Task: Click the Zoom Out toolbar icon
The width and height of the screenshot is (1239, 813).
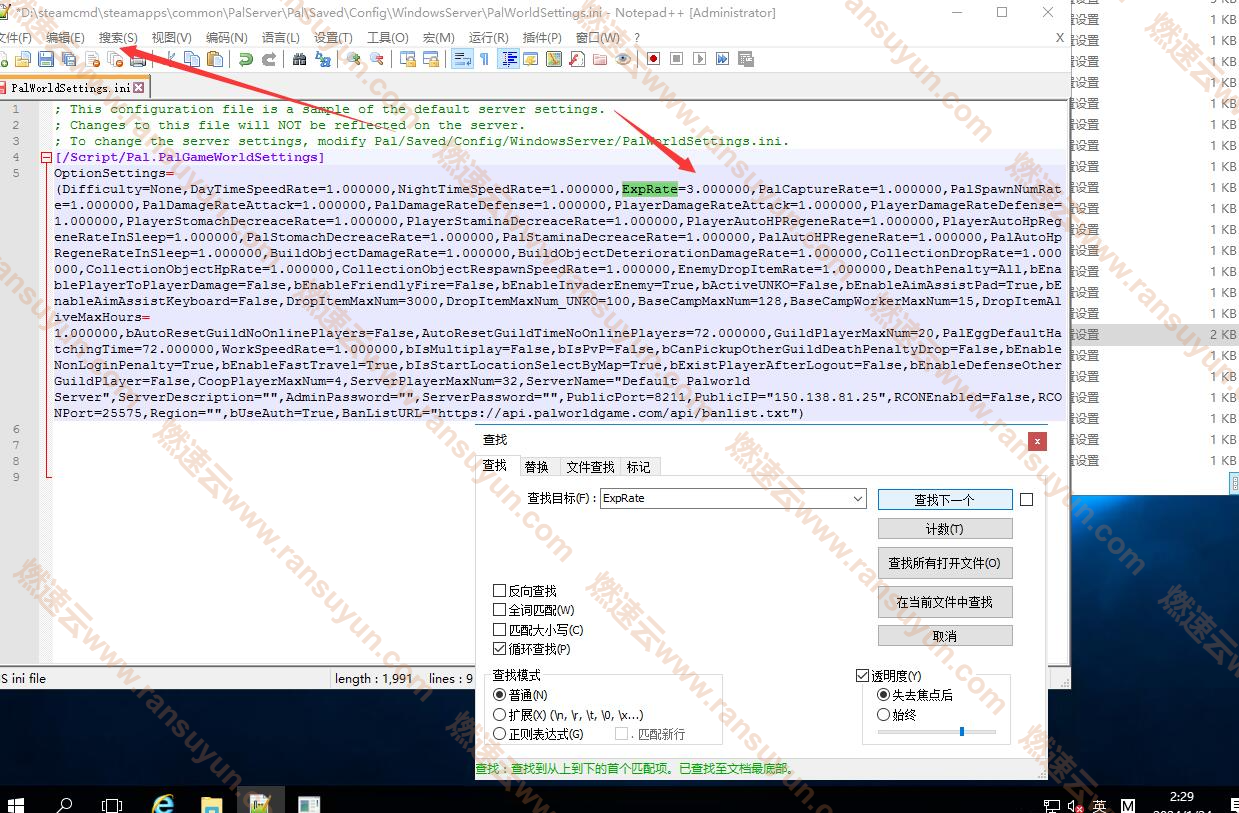Action: tap(376, 59)
